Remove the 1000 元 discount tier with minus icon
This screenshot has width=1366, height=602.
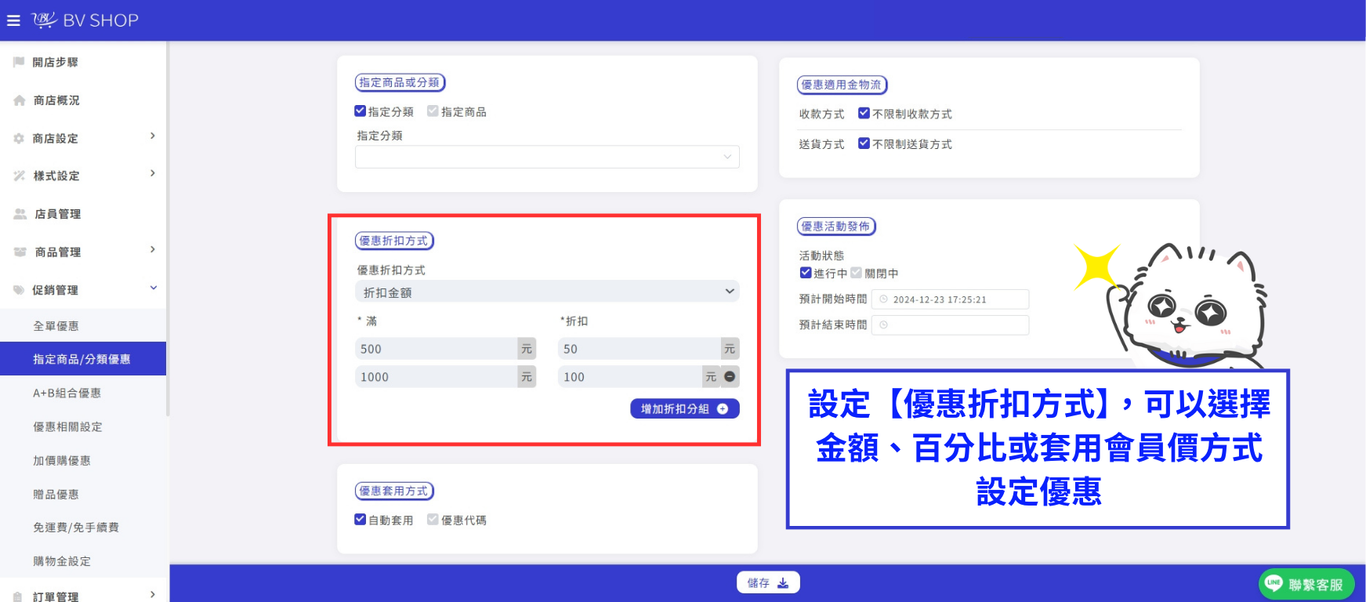click(730, 377)
